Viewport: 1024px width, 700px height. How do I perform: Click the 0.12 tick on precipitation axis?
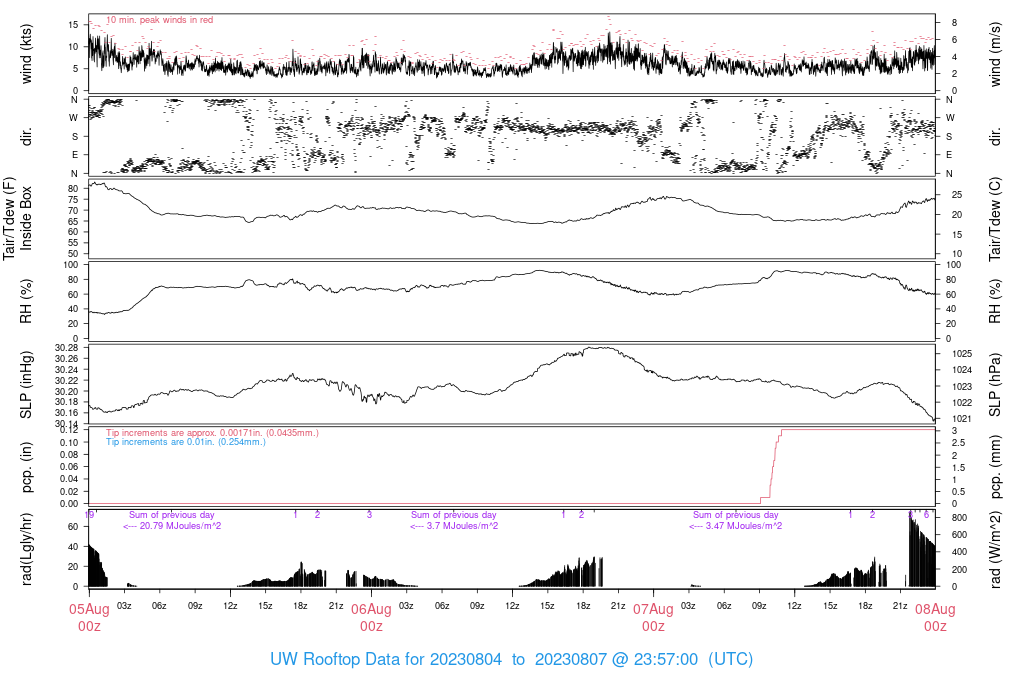69,430
